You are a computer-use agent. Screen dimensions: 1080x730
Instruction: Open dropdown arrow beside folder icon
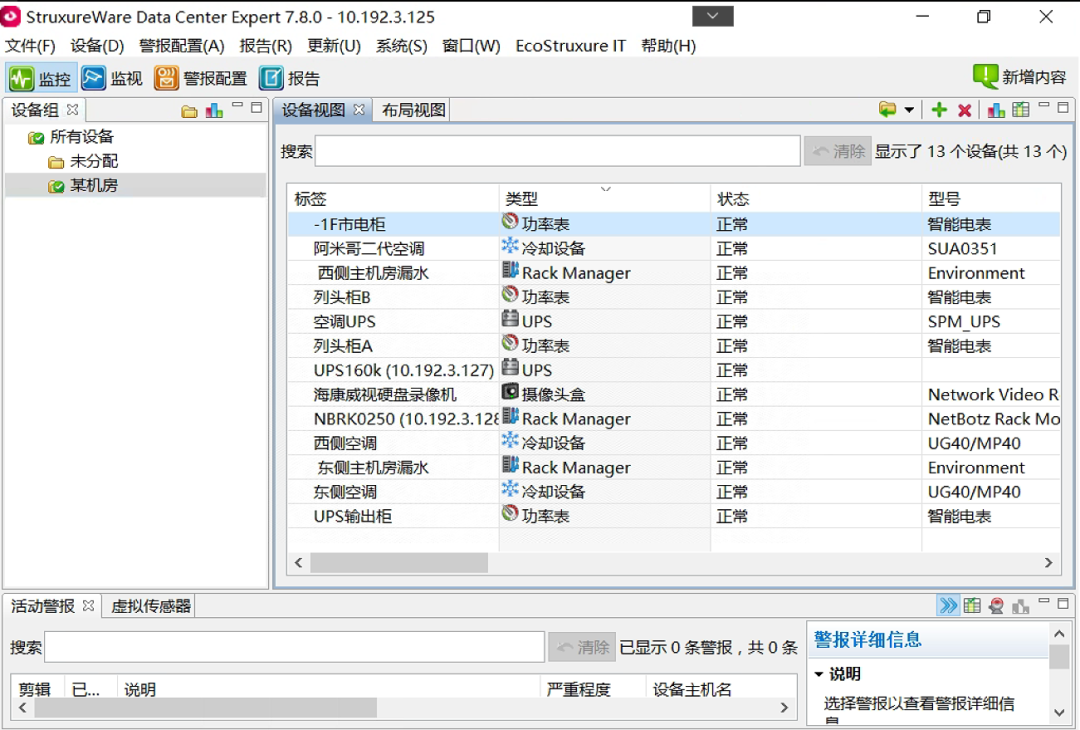pyautogui.click(x=909, y=110)
